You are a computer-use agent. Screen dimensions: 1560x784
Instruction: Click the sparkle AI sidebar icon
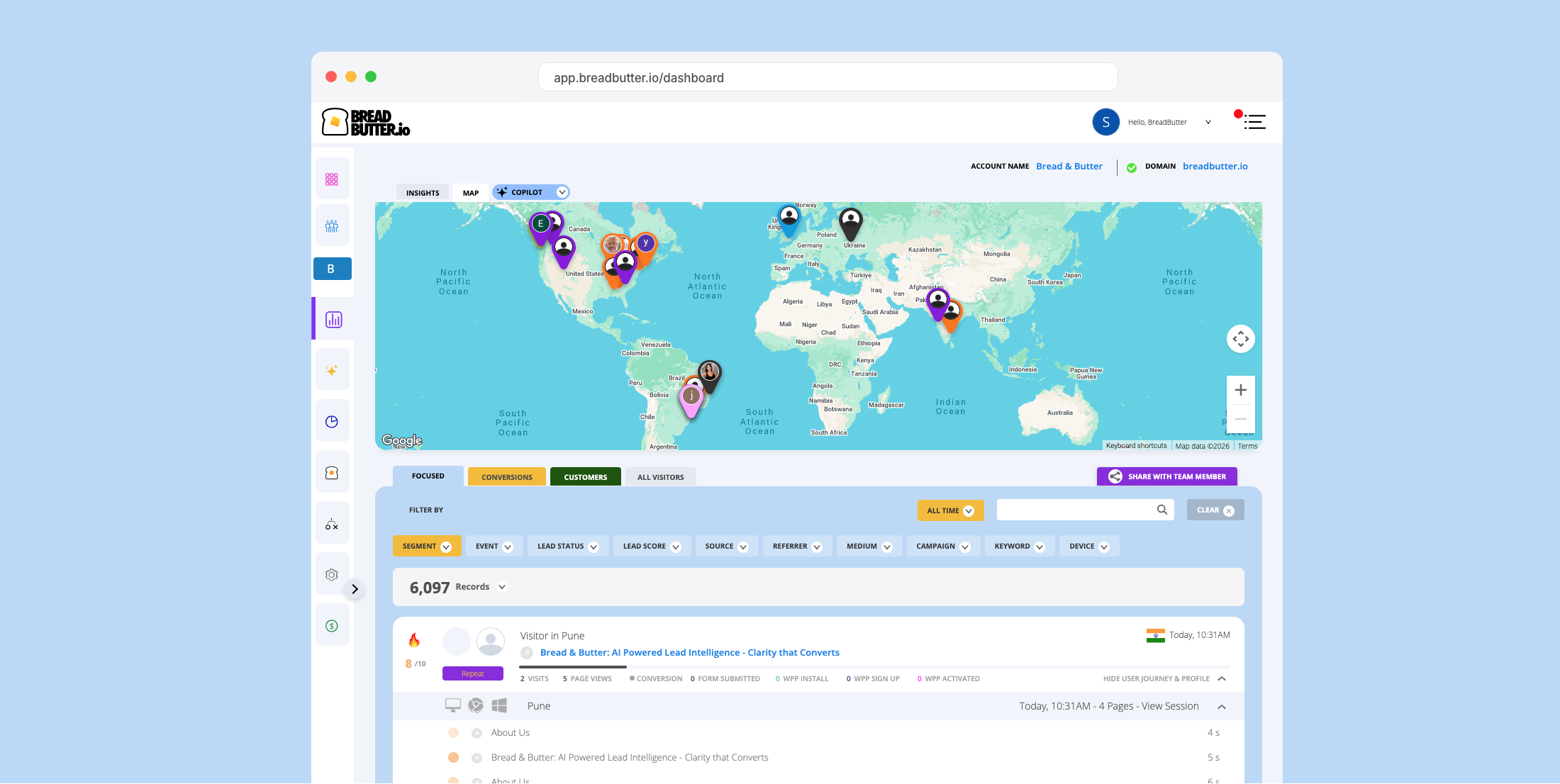pos(332,371)
